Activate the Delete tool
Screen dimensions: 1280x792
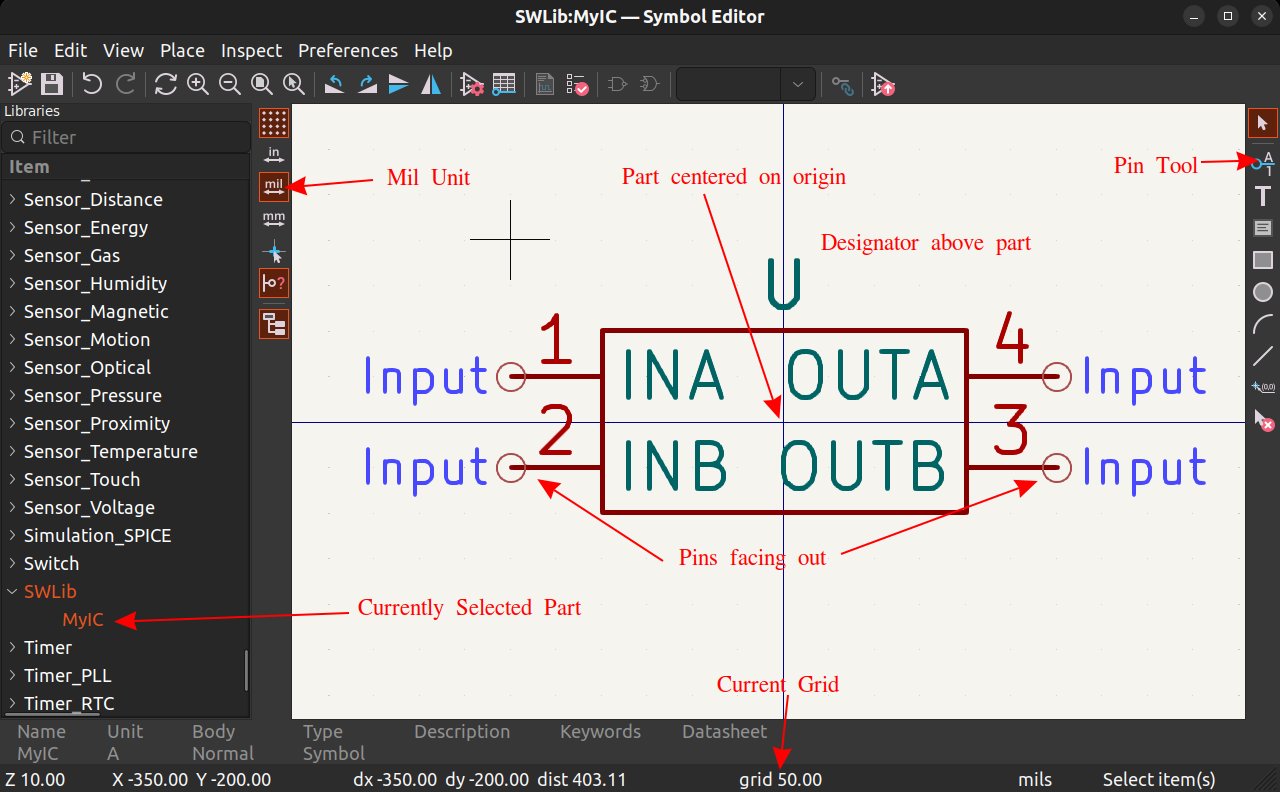coord(1262,420)
